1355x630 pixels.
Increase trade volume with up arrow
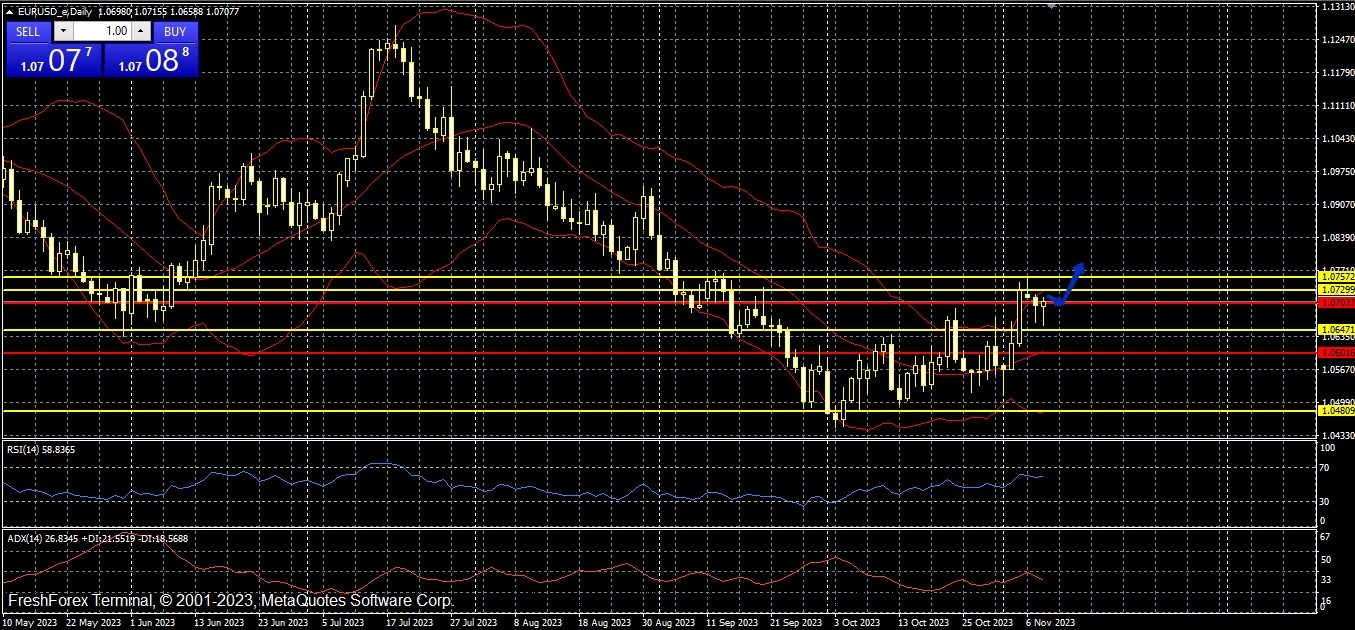click(x=141, y=31)
